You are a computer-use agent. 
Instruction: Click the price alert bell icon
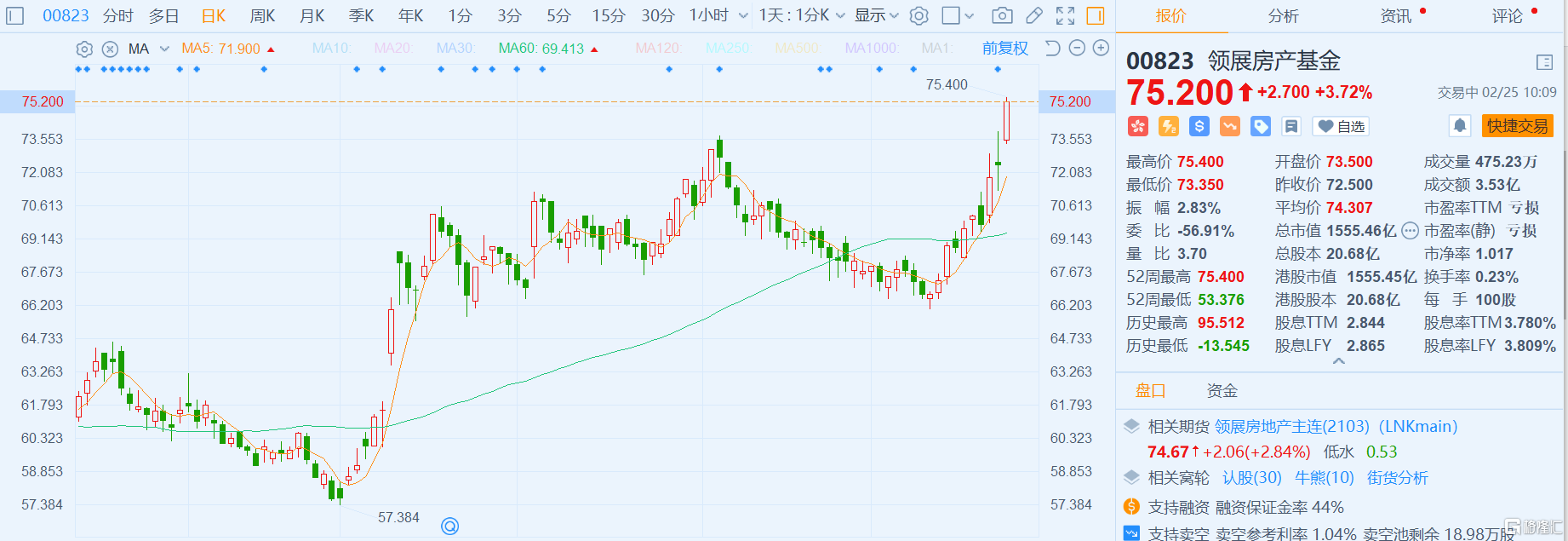coord(1460,126)
